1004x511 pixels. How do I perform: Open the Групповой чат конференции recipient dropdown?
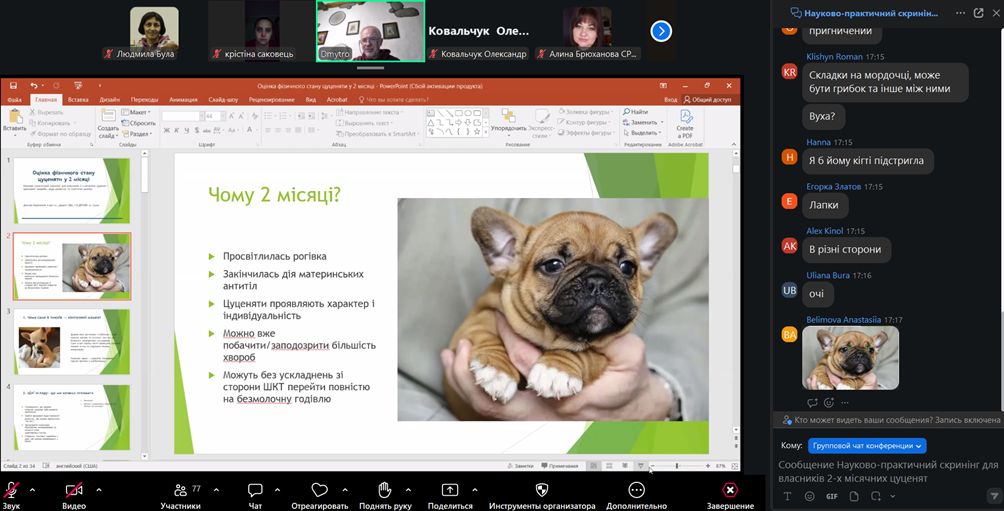[867, 446]
